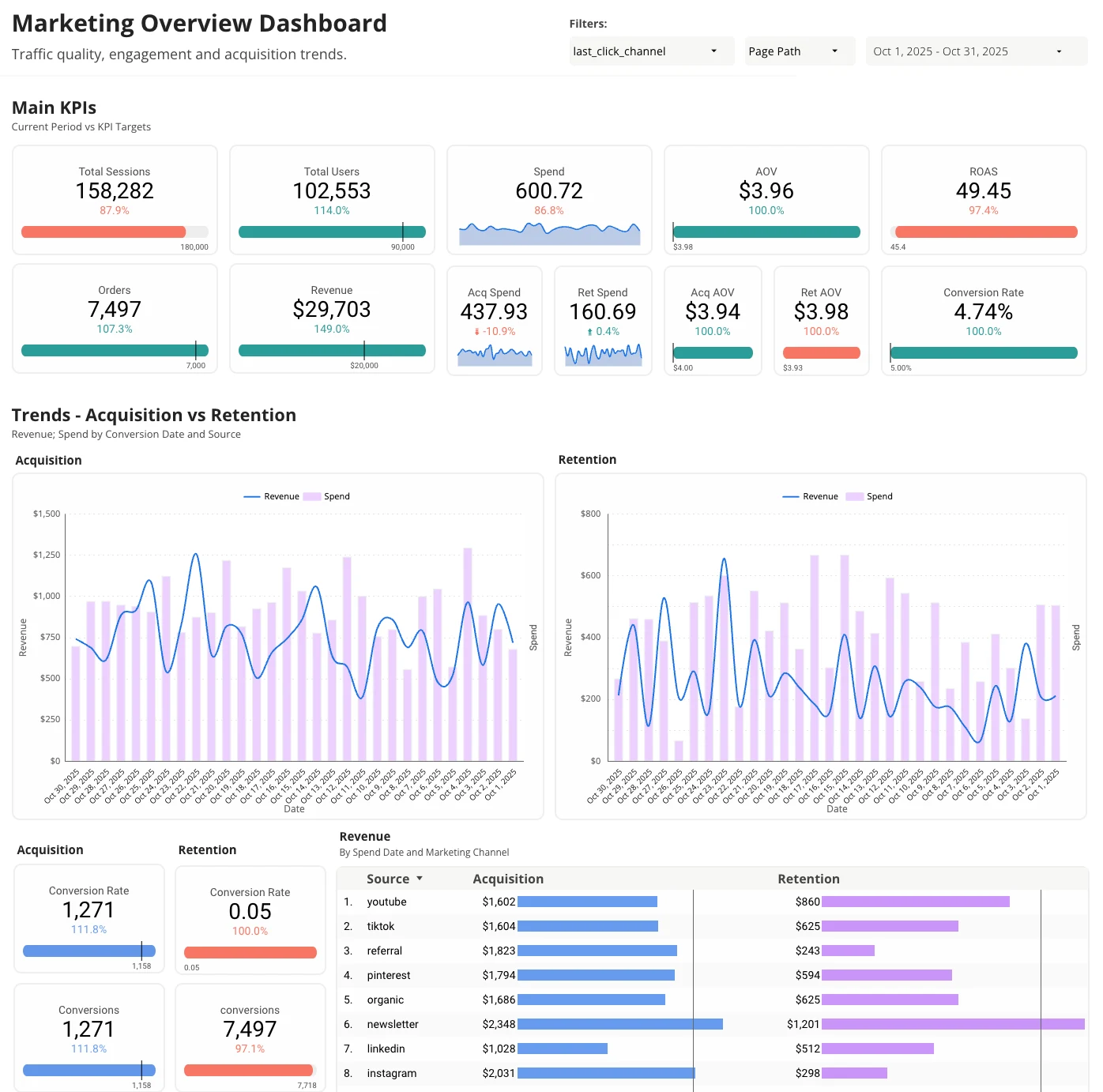Click youtube retention bar showing $860

(x=916, y=902)
